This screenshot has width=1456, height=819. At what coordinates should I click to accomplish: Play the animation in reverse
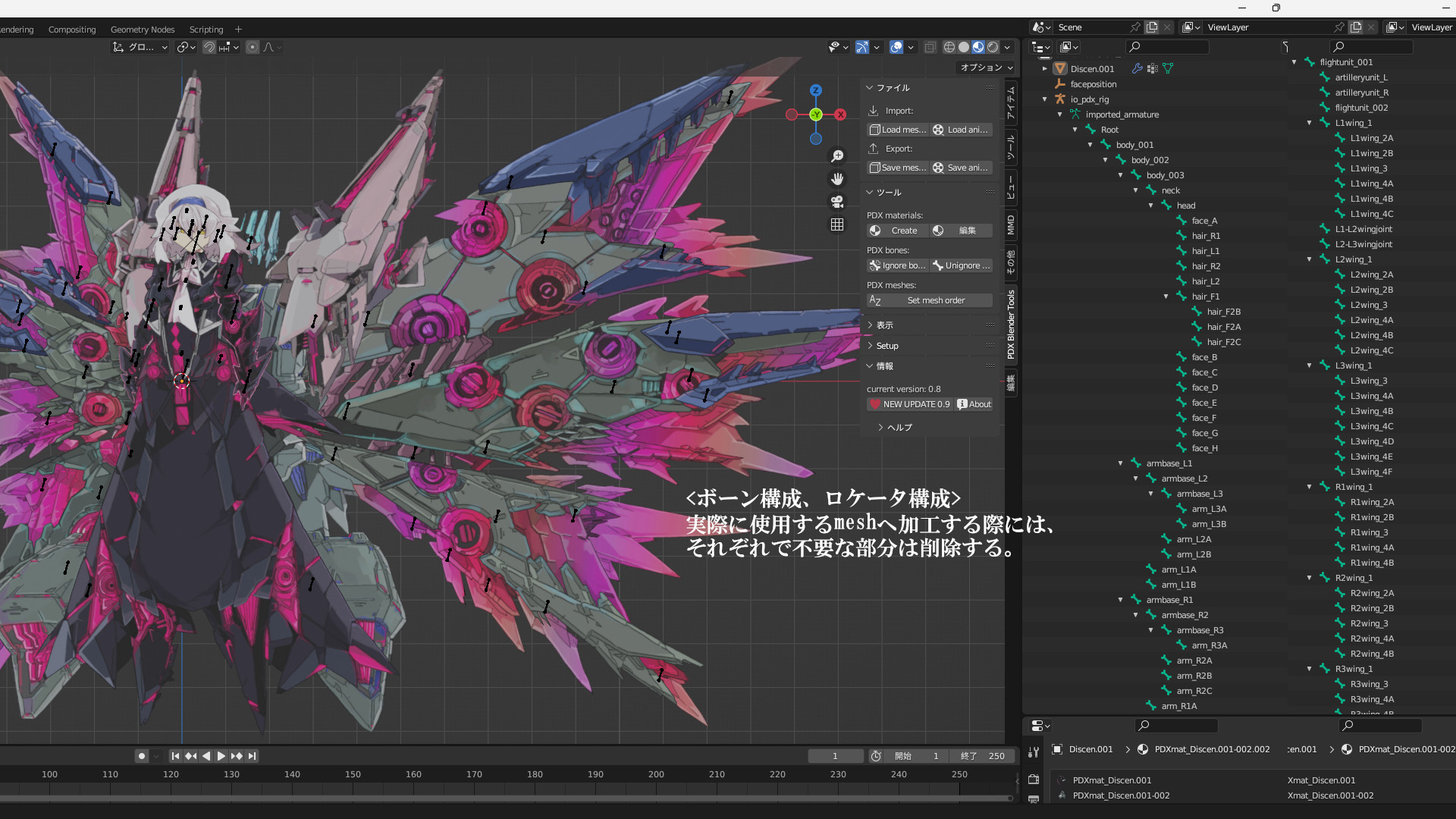[x=206, y=756]
